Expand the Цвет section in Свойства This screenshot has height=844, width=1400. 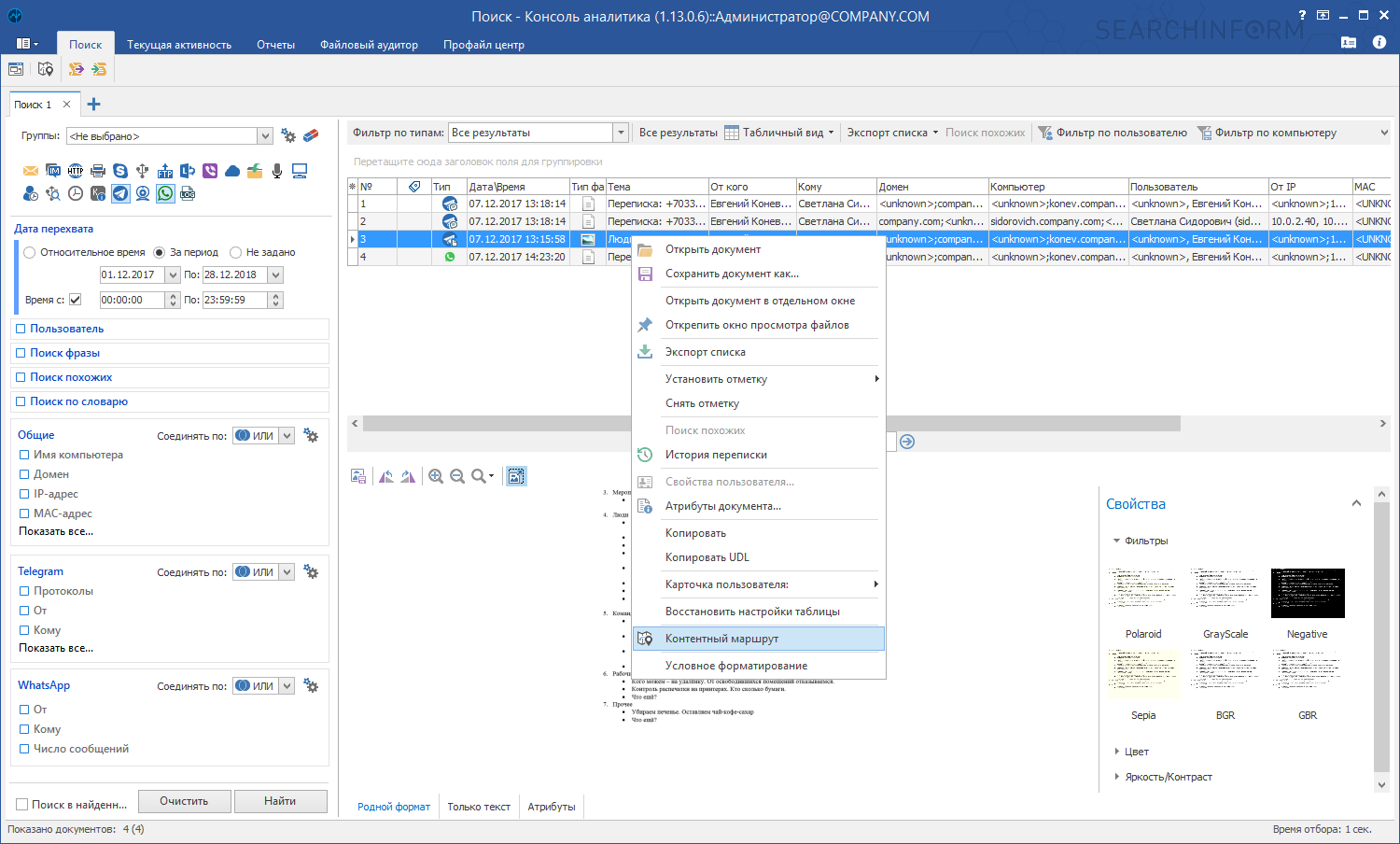click(1117, 752)
